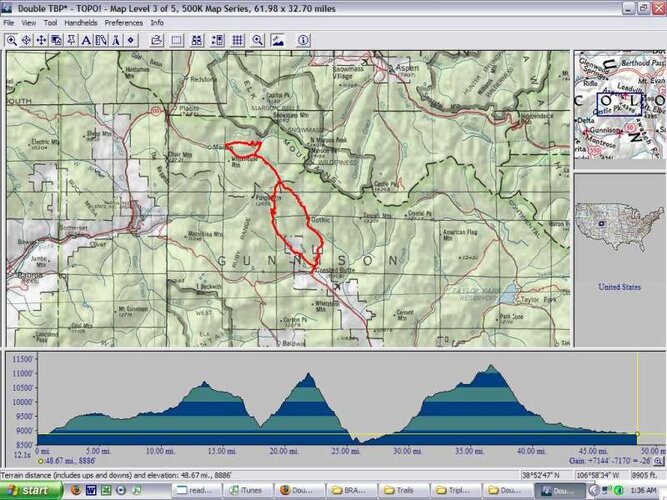Select the Traveling four-arrow tool
Viewport: 667px width, 500px height.
(x=41, y=40)
